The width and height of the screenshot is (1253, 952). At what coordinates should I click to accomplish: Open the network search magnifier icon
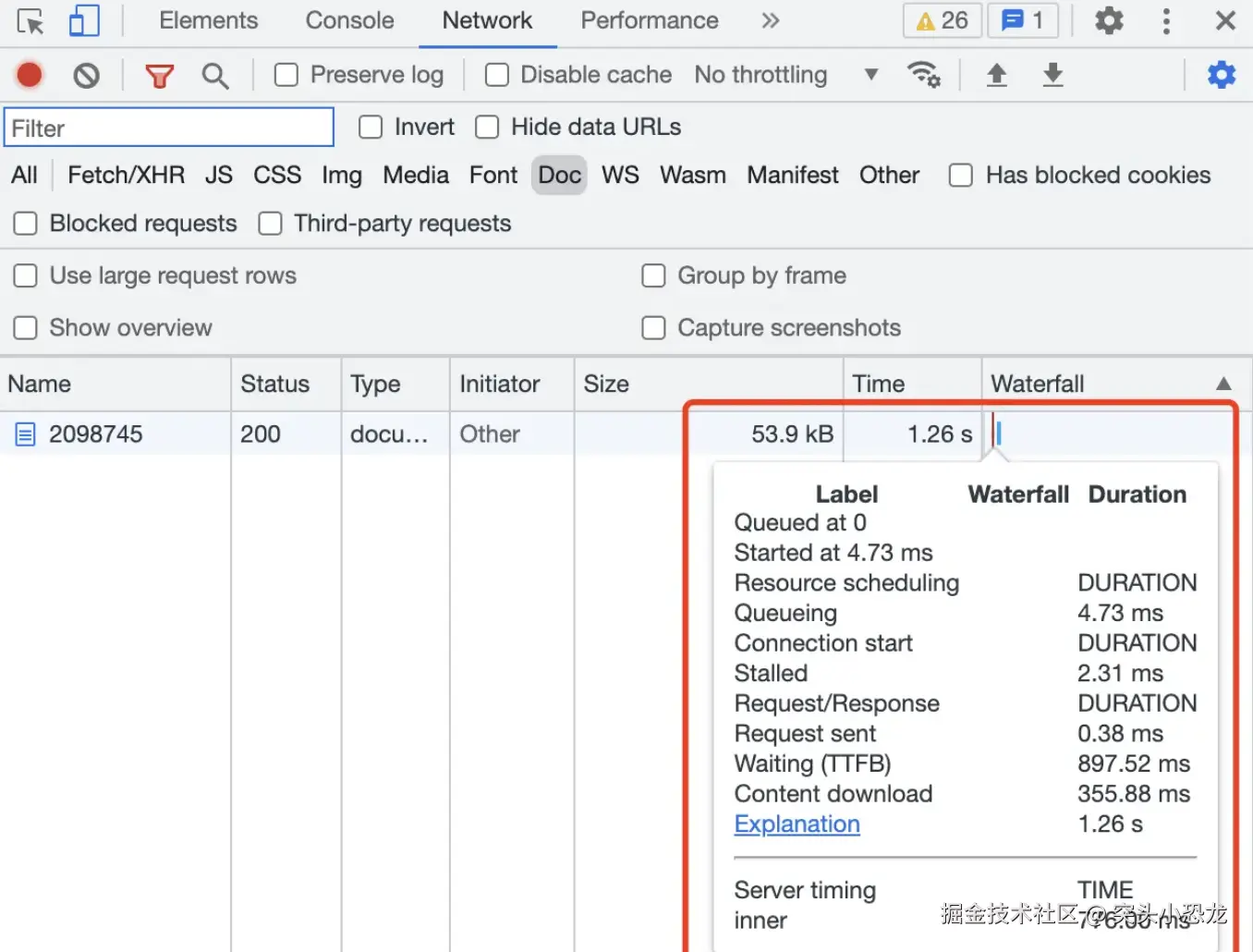point(215,76)
